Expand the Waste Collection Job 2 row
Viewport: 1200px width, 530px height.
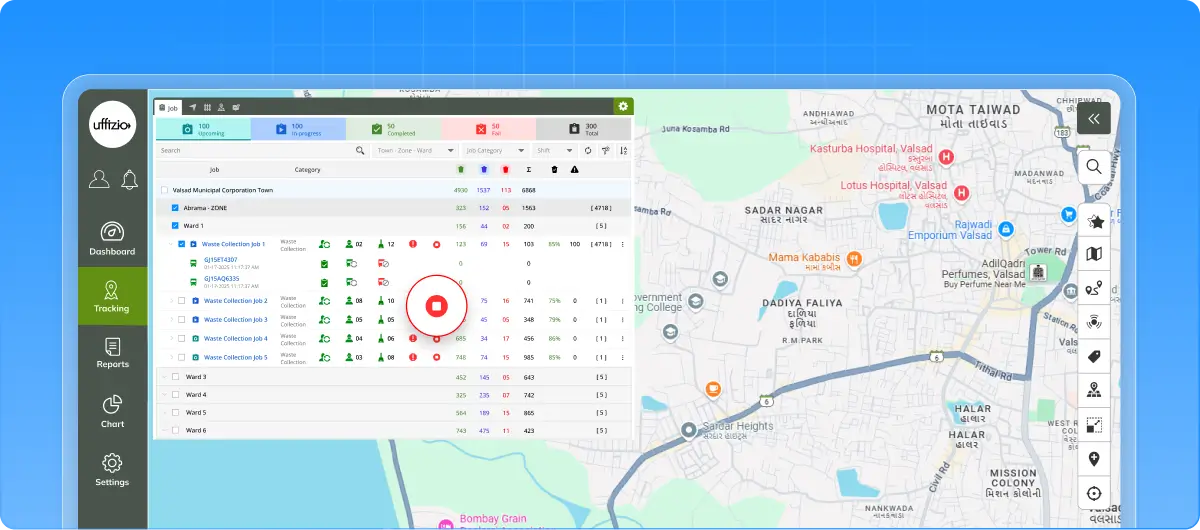pos(170,301)
